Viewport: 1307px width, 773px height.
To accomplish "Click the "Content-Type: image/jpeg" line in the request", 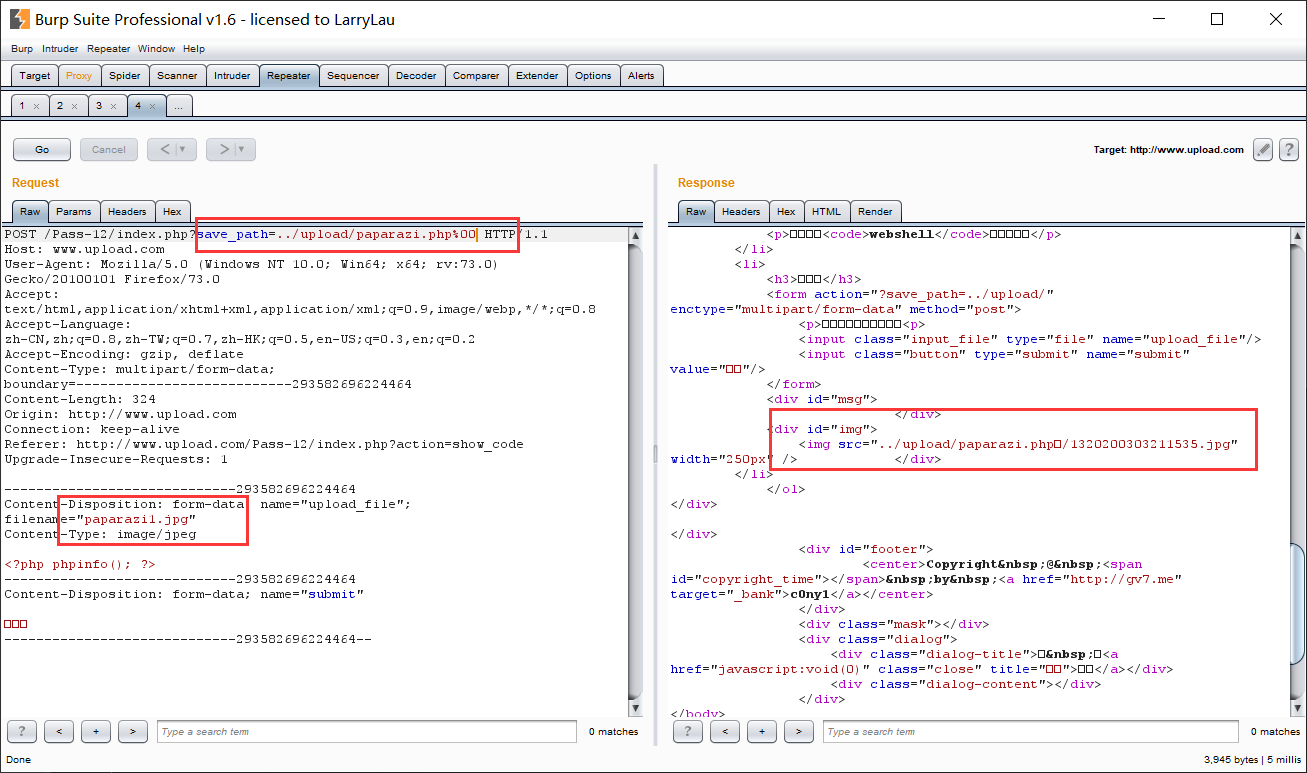I will point(100,534).
